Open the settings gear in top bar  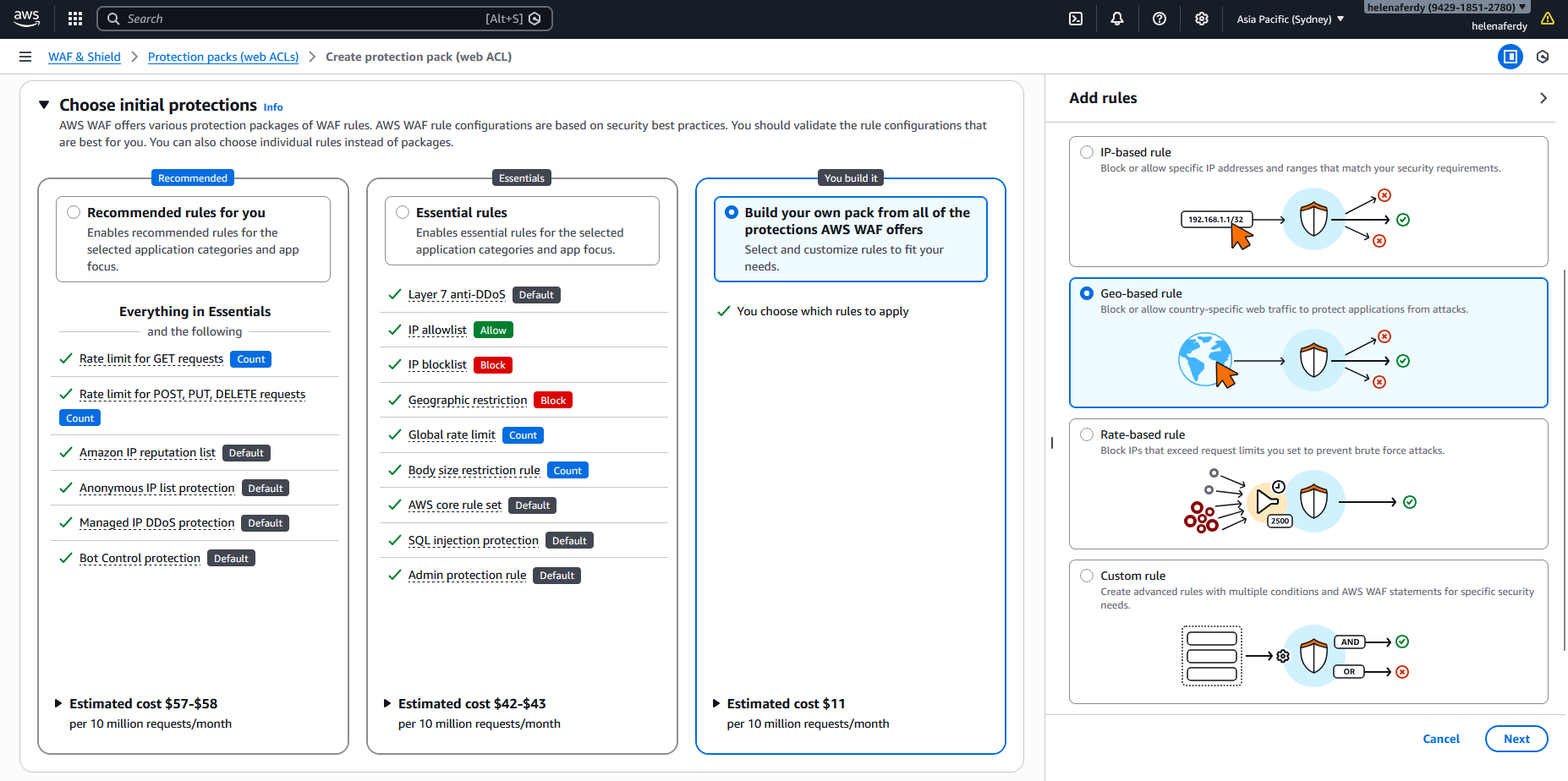click(x=1202, y=19)
